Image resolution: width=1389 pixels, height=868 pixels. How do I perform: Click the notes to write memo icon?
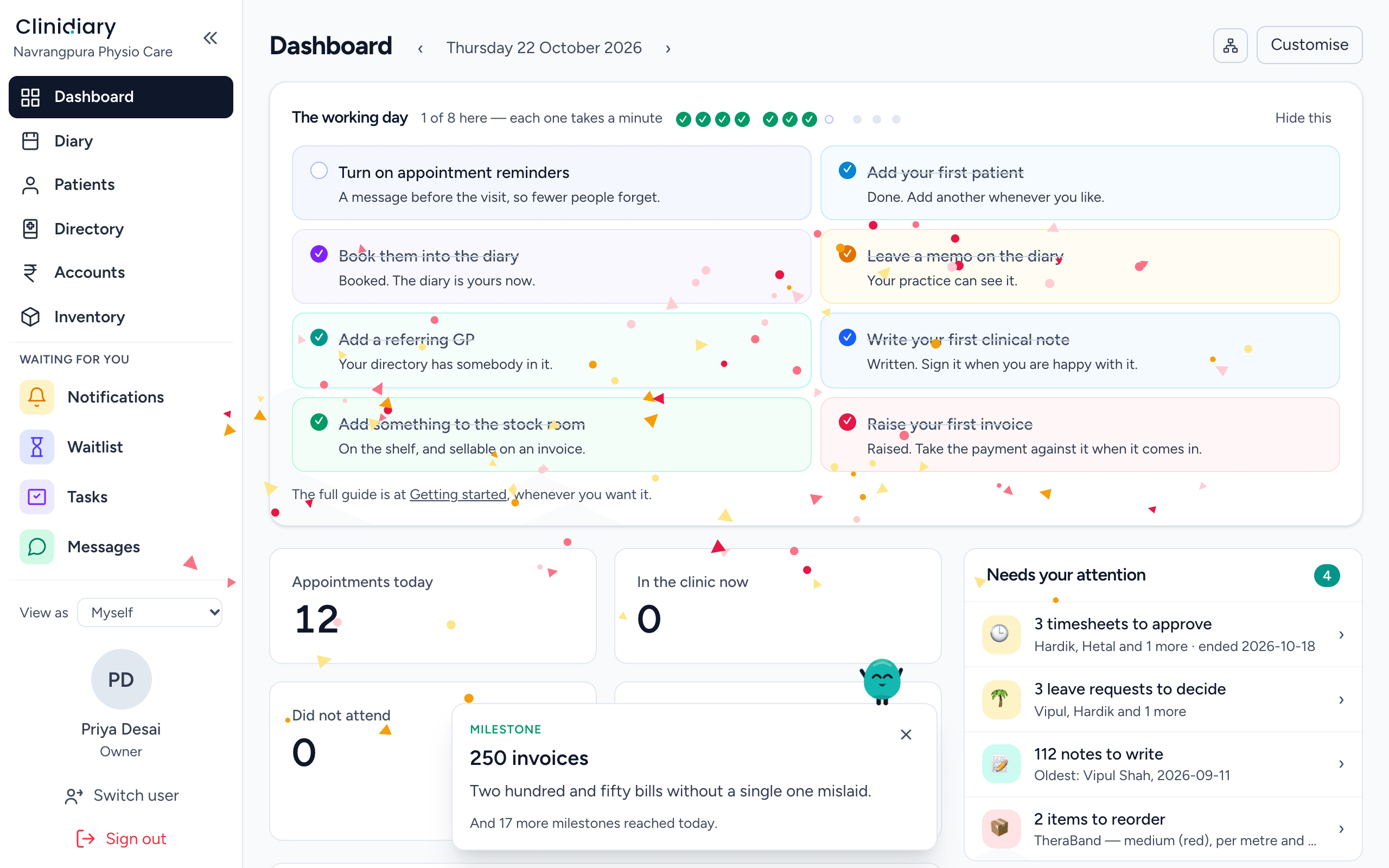pyautogui.click(x=1001, y=763)
